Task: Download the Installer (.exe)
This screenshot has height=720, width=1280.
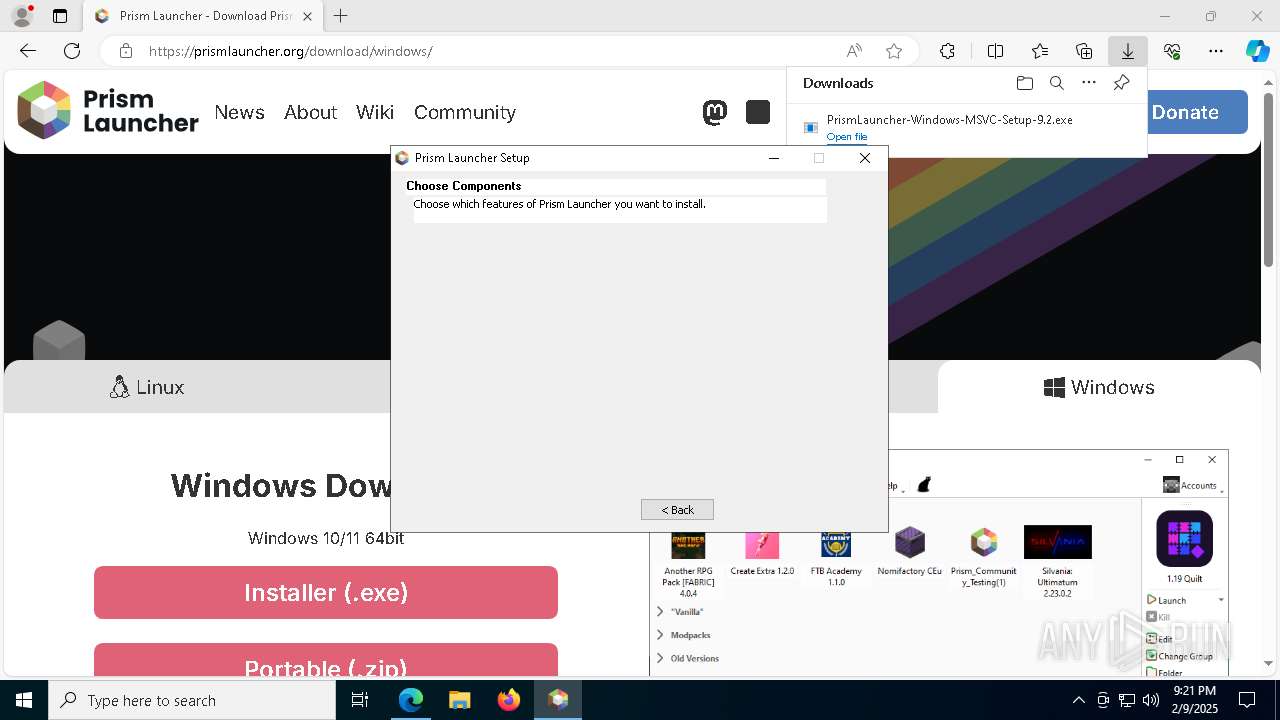Action: click(326, 593)
